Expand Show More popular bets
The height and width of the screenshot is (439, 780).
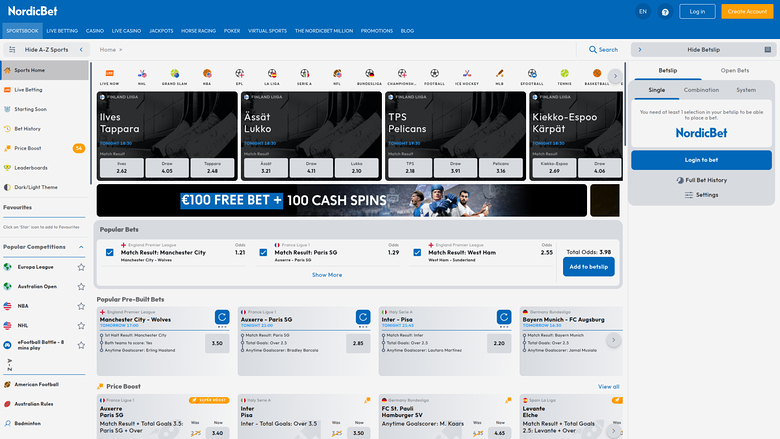click(327, 275)
